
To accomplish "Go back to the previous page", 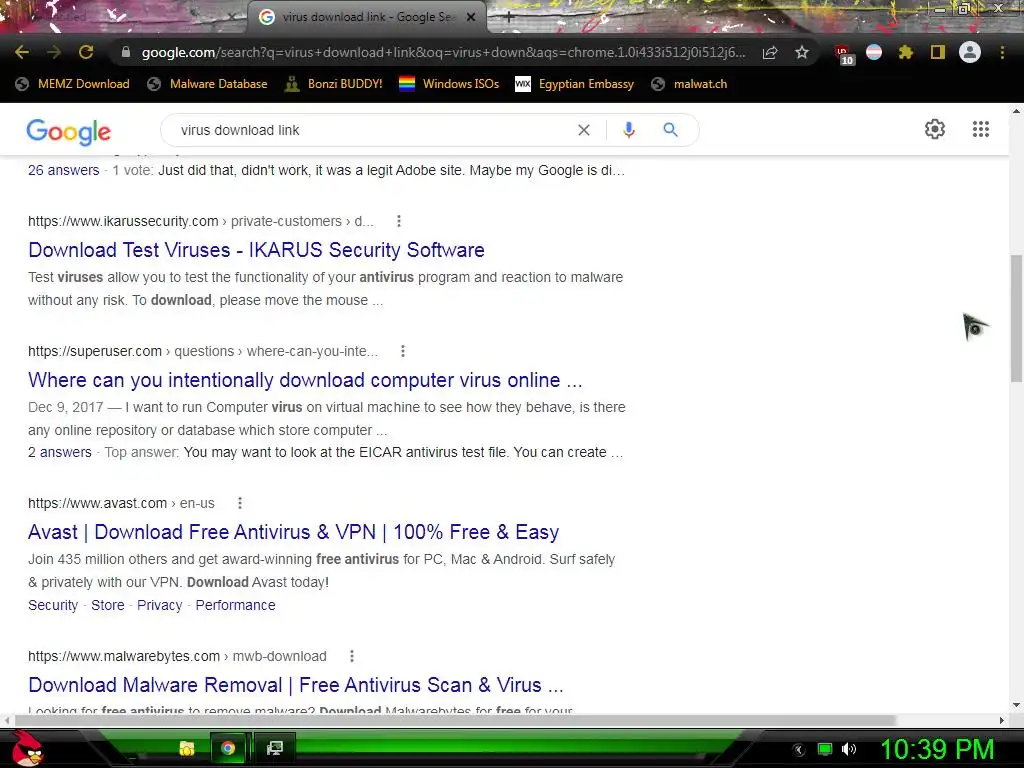I will click(22, 52).
